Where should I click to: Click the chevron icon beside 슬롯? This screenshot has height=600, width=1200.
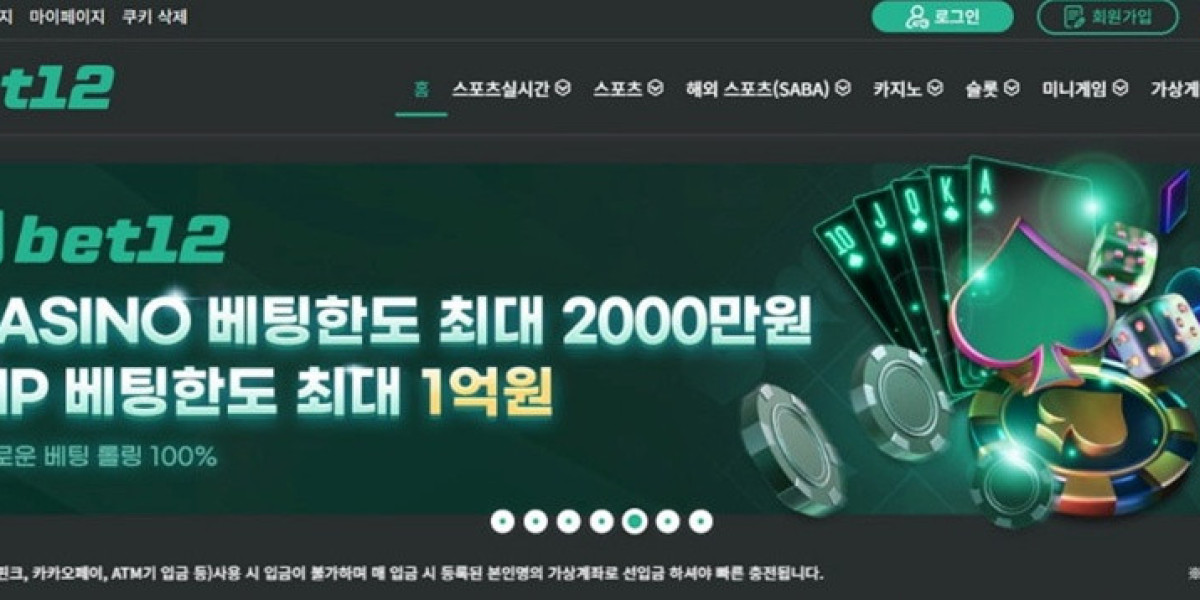tap(1011, 88)
